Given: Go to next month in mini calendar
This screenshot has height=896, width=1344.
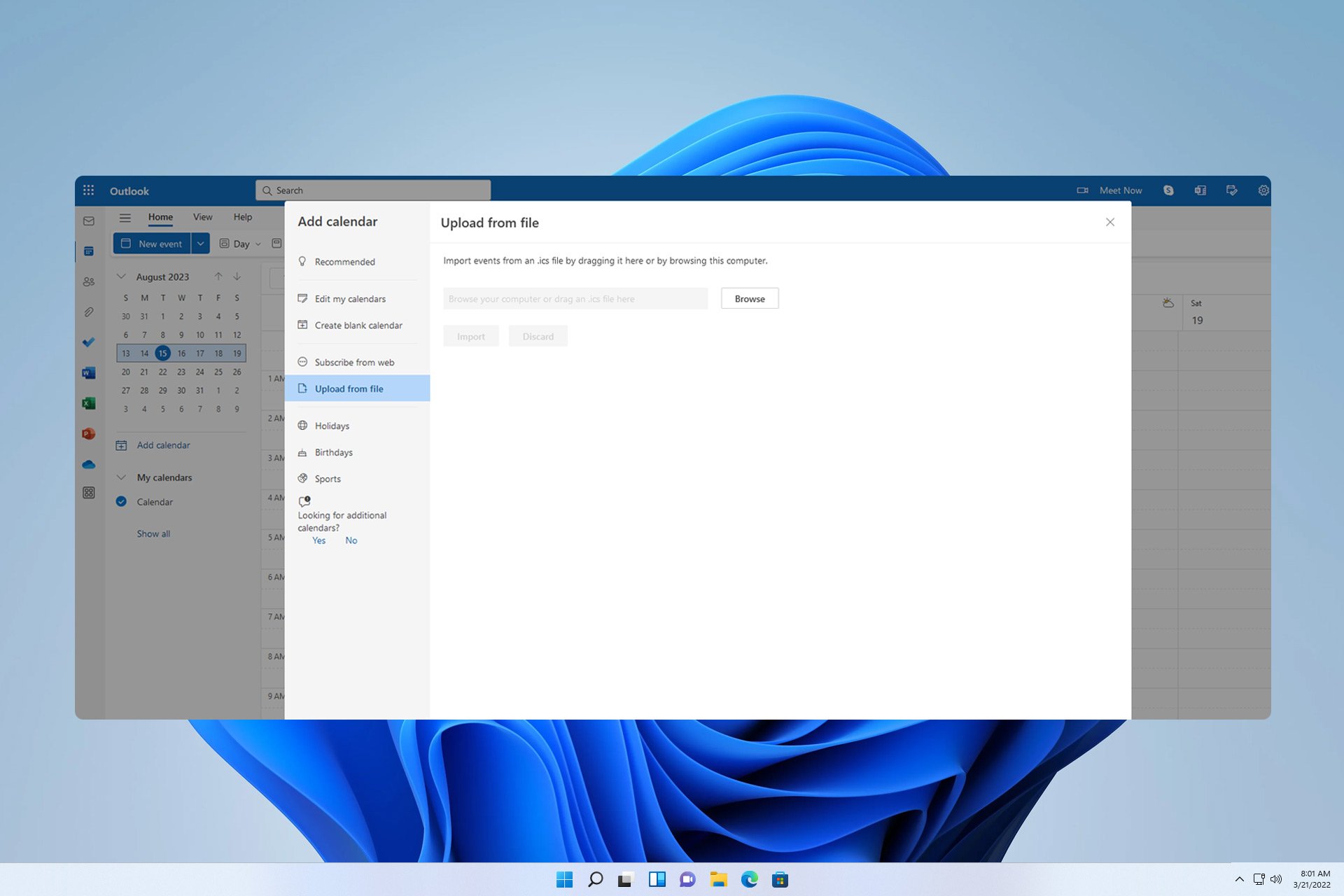Looking at the screenshot, I should pos(237,276).
